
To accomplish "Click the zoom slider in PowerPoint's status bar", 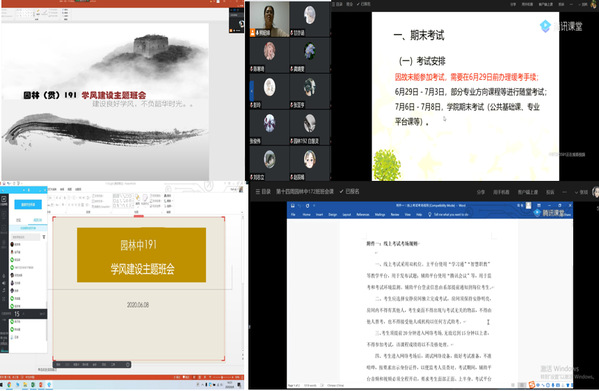I will pyautogui.click(x=222, y=378).
